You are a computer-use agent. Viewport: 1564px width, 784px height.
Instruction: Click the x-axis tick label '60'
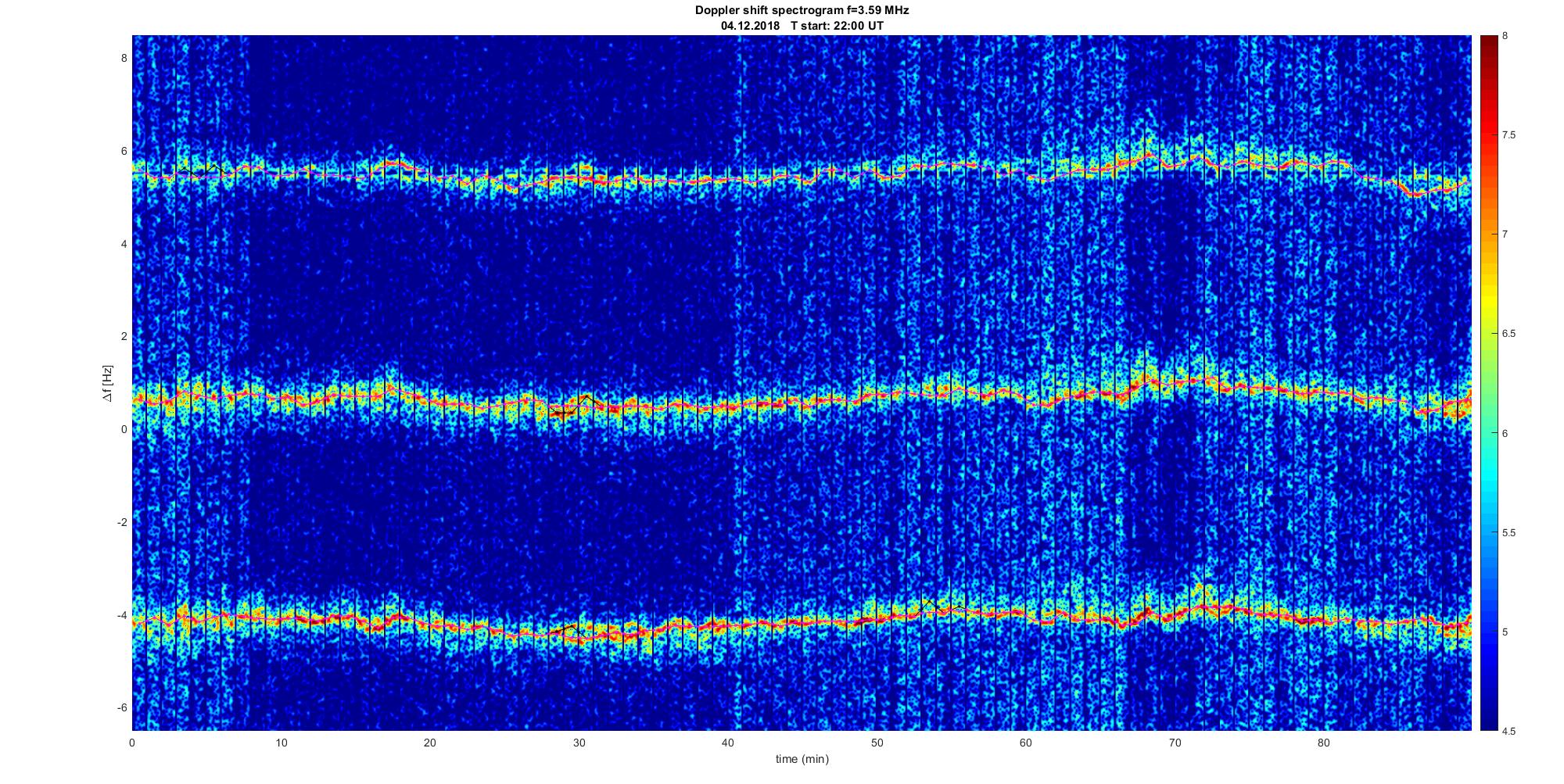pyautogui.click(x=1026, y=743)
